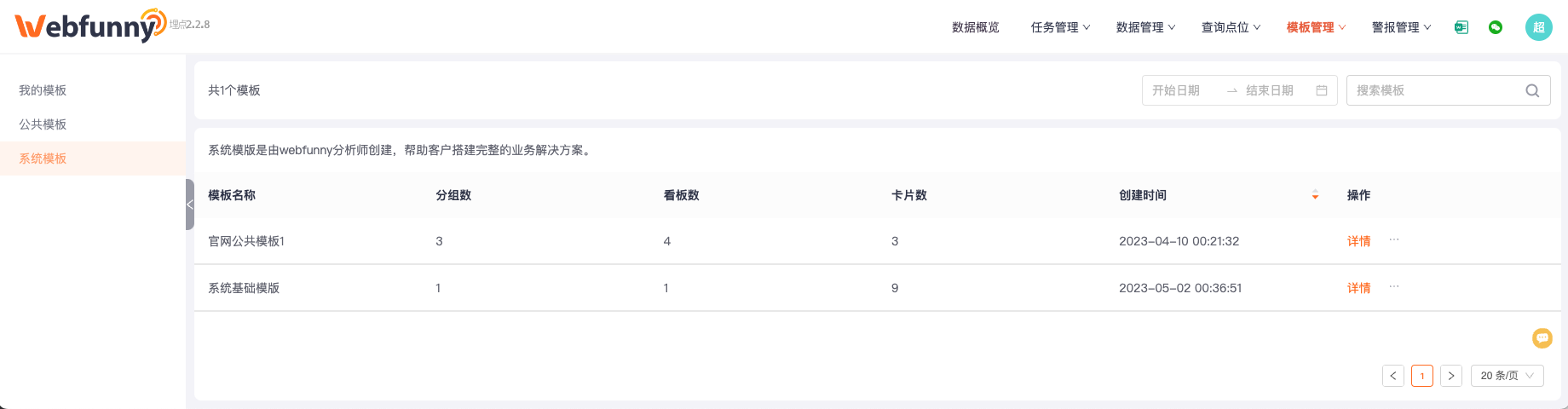Open 详情 for 系统基础模版
Image resolution: width=1568 pixels, height=409 pixels.
[x=1358, y=288]
